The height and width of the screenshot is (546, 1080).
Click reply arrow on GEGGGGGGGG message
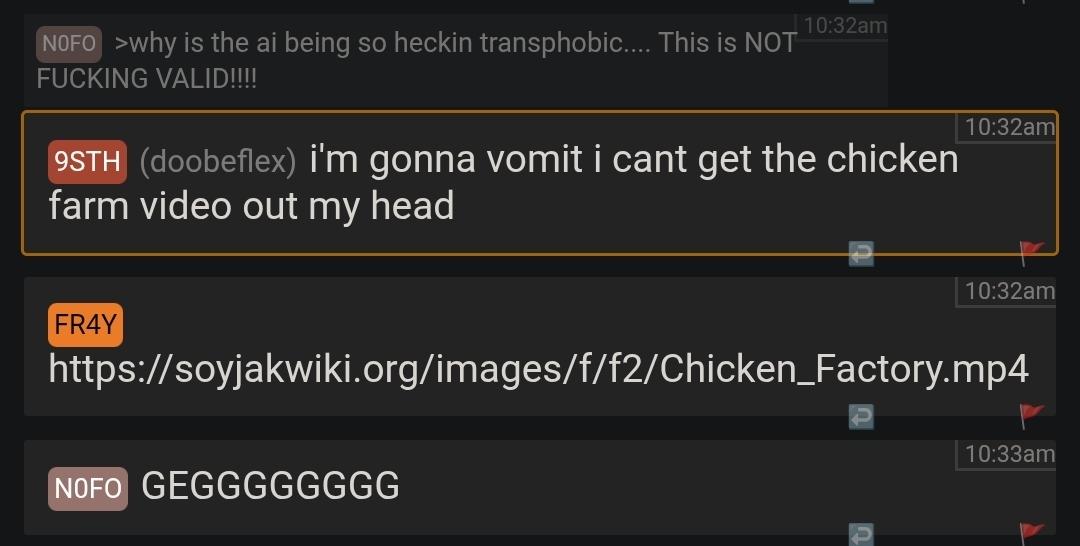point(861,535)
